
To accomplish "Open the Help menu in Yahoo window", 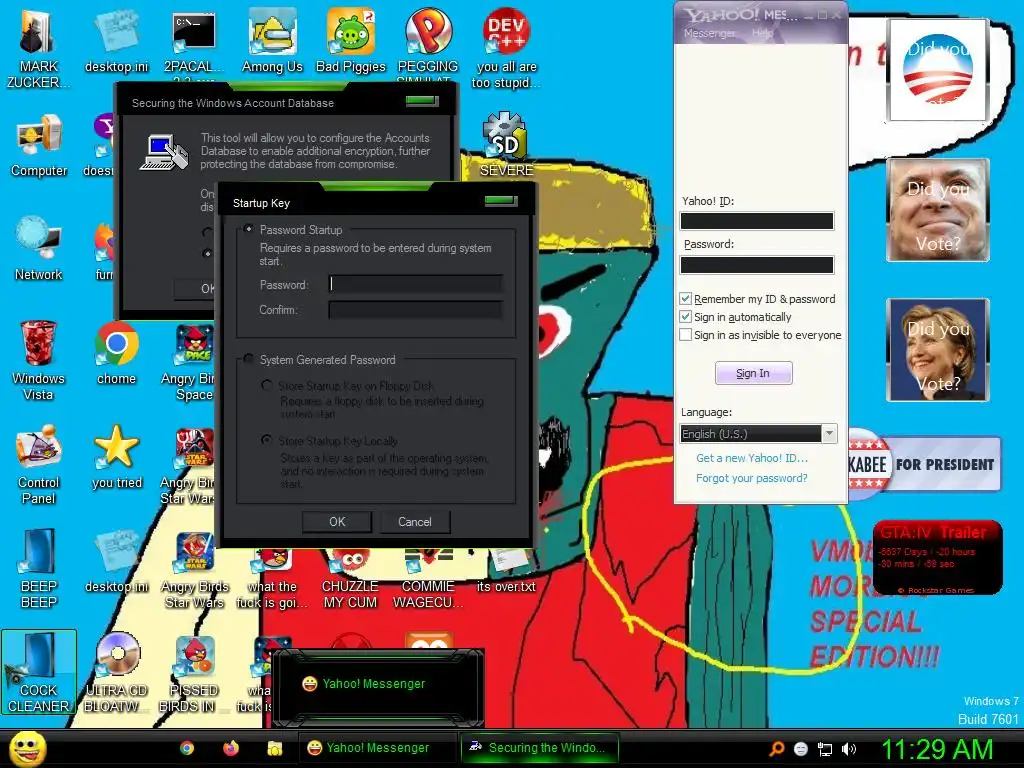I will 761,33.
